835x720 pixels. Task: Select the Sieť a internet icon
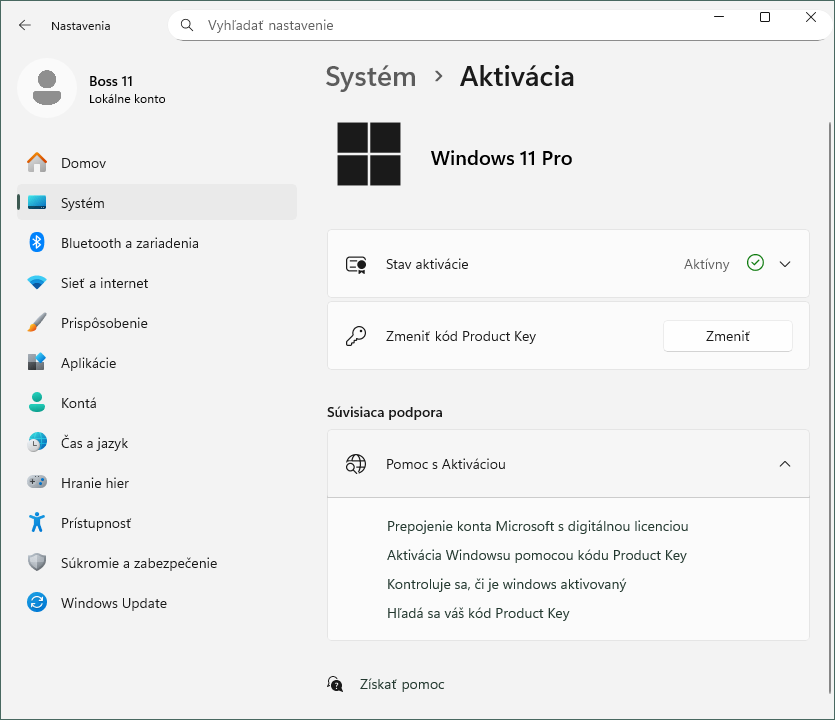click(x=38, y=283)
